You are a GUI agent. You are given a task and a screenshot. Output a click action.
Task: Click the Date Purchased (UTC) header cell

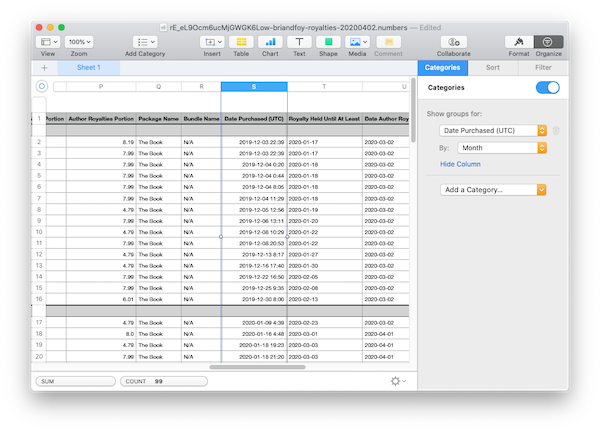(254, 119)
